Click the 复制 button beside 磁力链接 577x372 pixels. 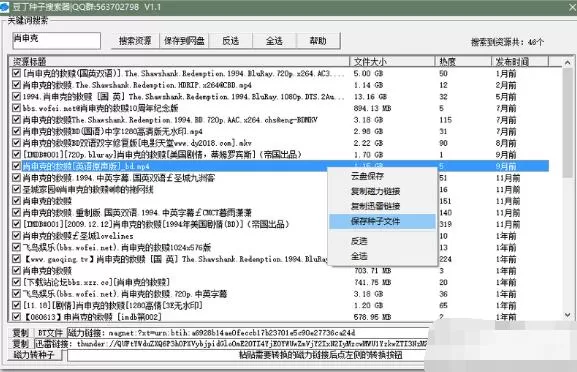pyautogui.click(x=21, y=333)
